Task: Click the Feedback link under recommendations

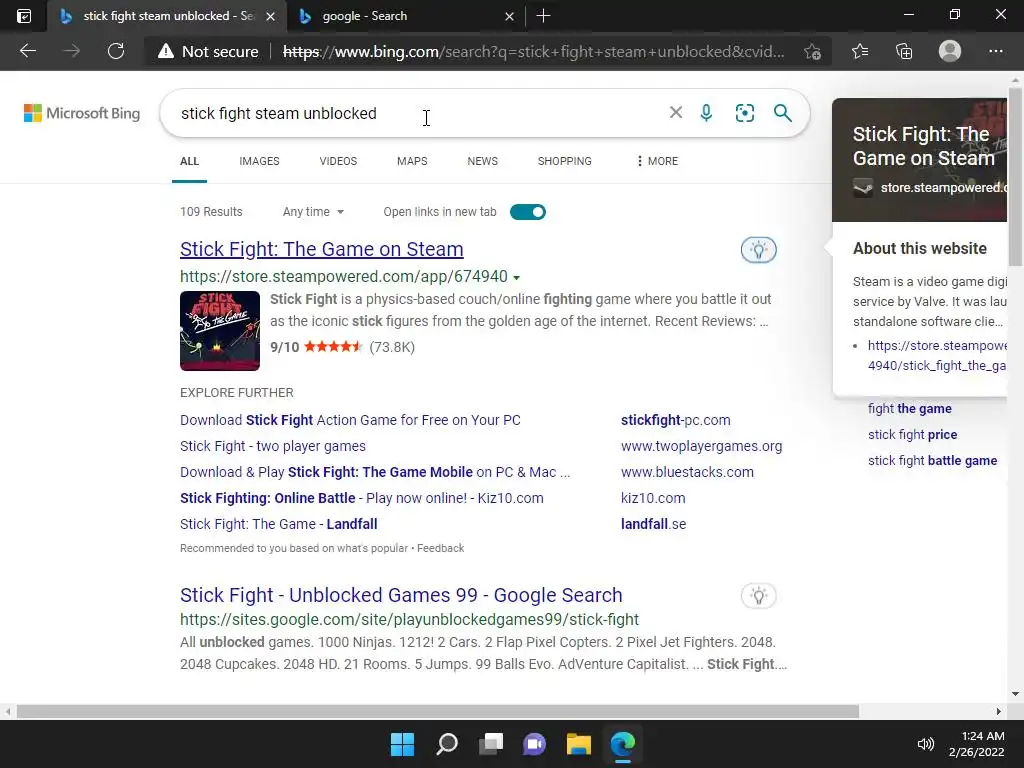Action: click(440, 548)
